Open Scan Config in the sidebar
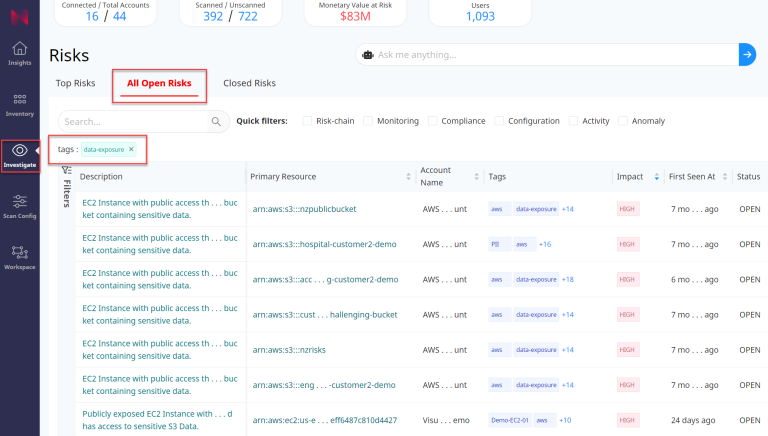Viewport: 768px width, 436px height. click(x=19, y=204)
